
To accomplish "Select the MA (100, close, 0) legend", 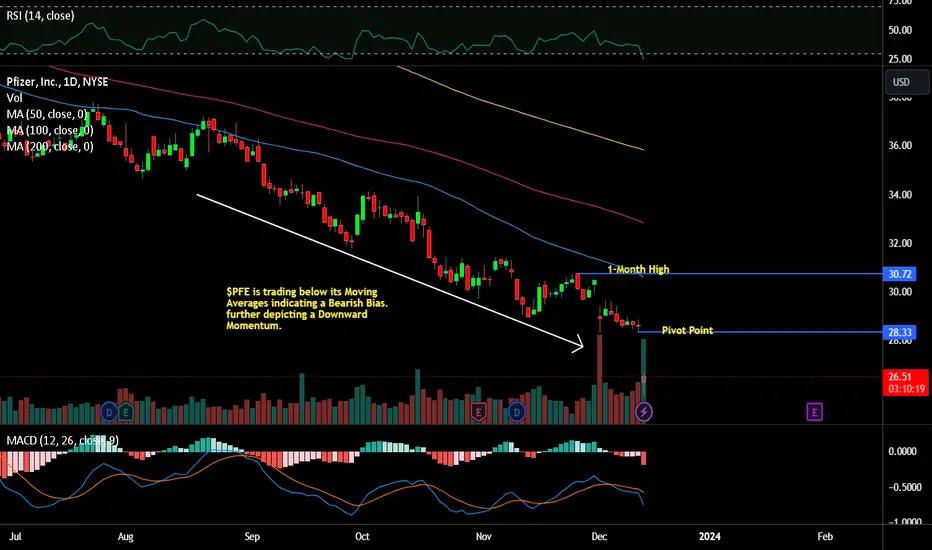I will (x=50, y=130).
